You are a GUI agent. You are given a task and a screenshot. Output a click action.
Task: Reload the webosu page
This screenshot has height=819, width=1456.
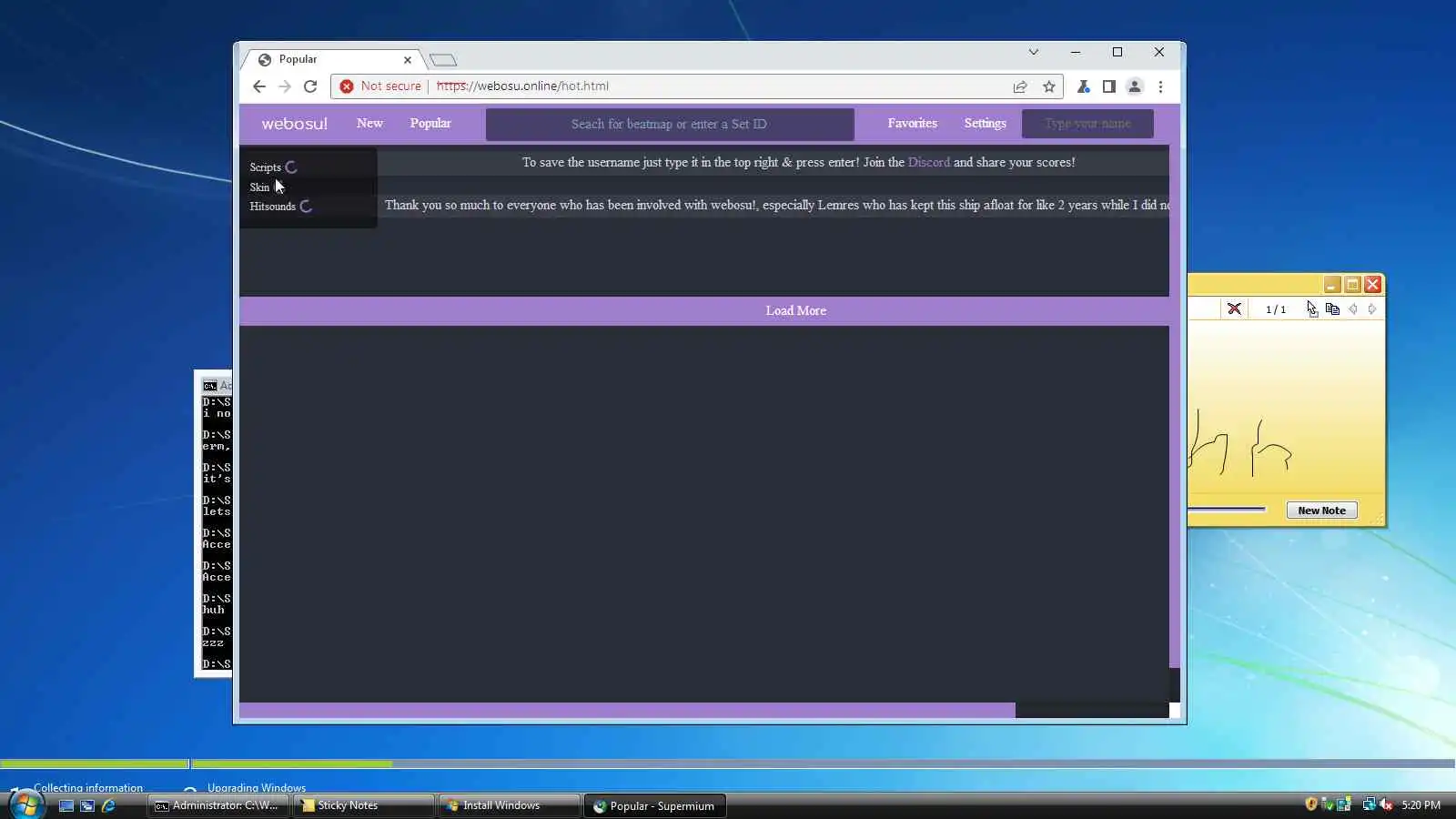click(310, 86)
